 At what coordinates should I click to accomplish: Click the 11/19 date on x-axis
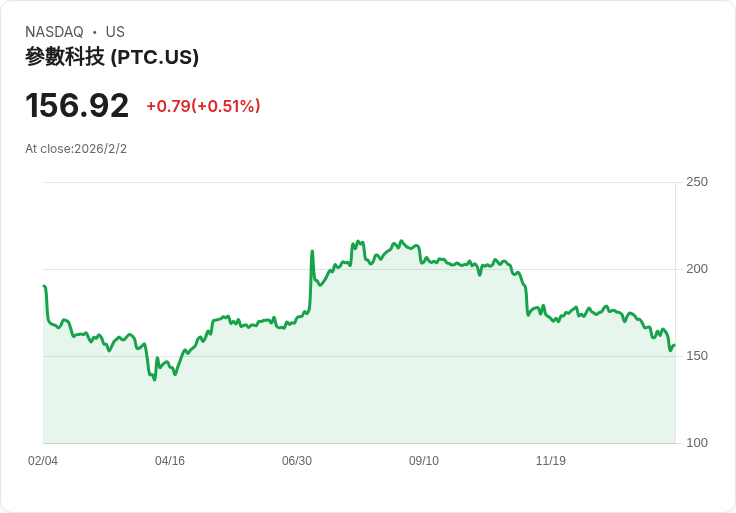pos(551,461)
